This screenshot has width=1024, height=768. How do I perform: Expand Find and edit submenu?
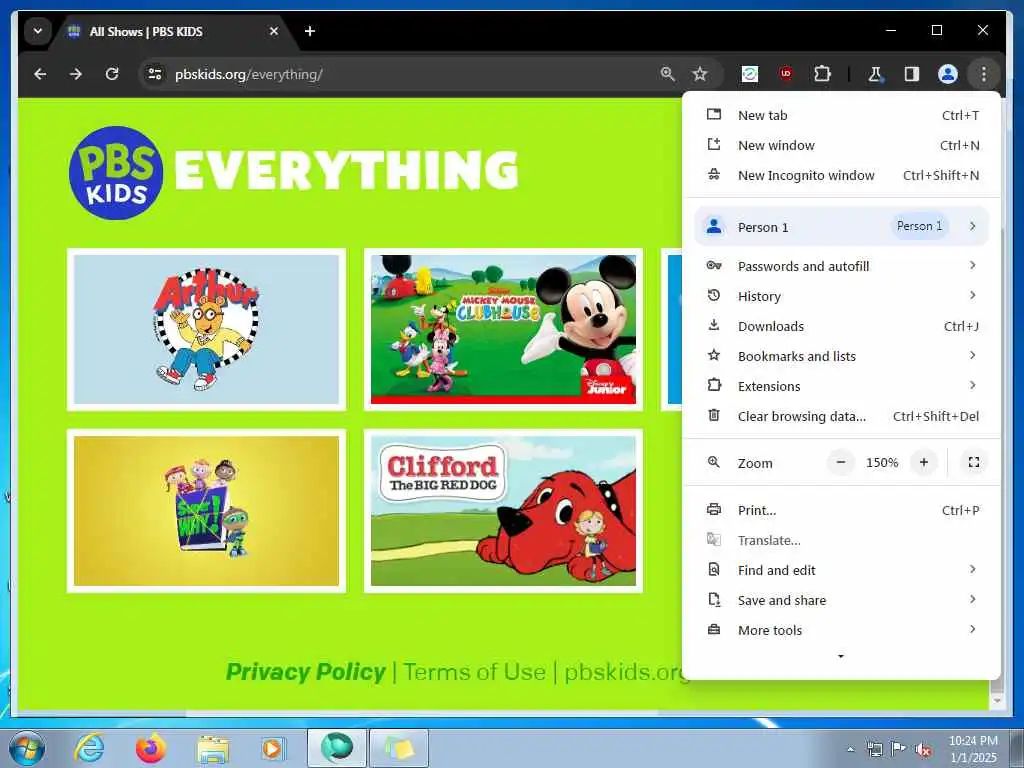click(x=841, y=570)
